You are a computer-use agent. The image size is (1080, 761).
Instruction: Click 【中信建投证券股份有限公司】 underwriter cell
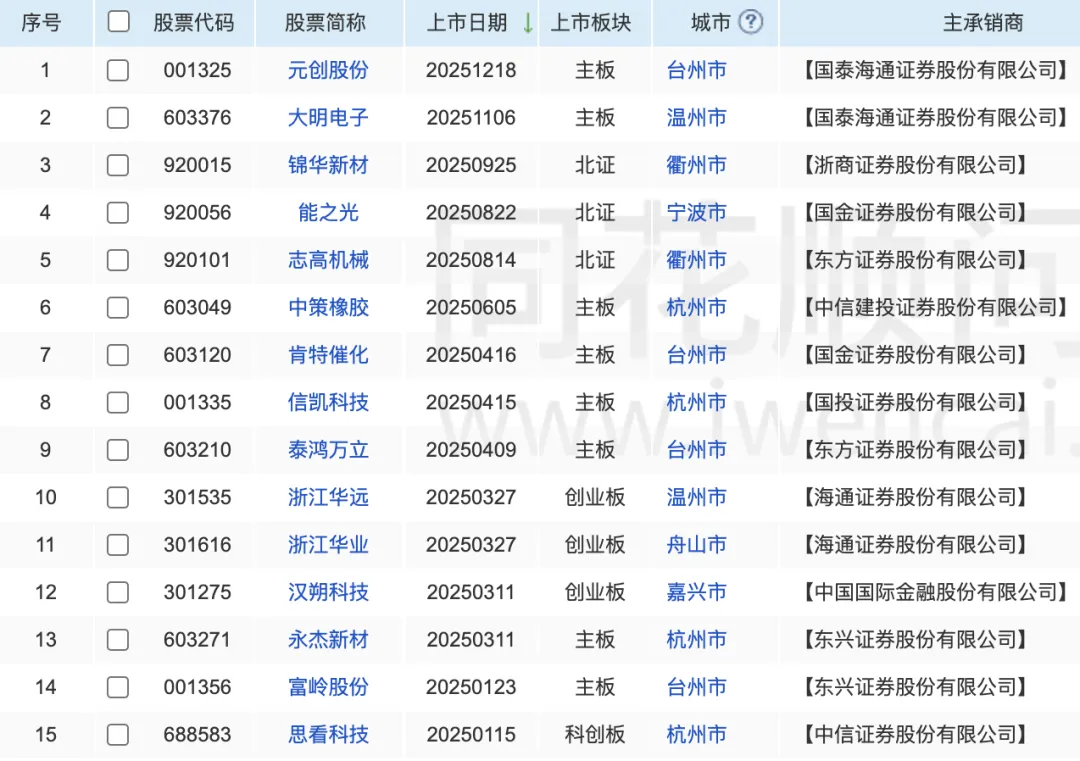click(936, 307)
